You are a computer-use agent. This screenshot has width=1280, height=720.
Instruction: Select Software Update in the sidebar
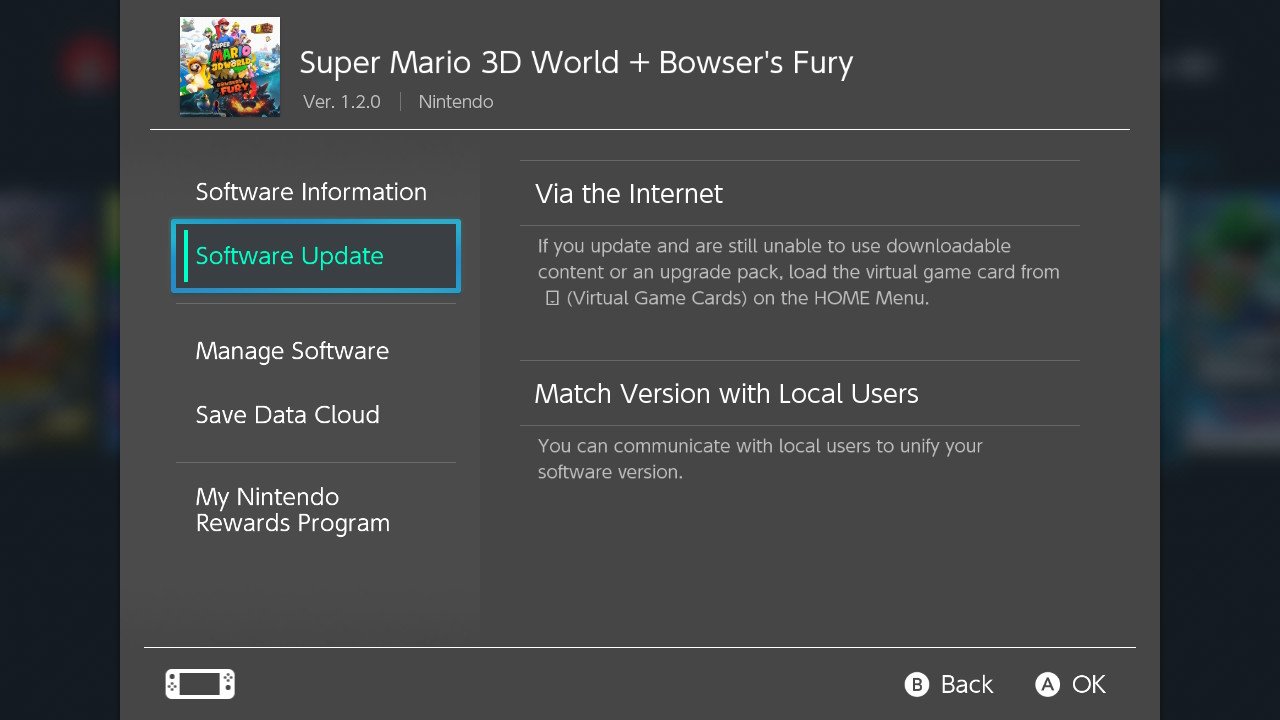click(x=316, y=256)
